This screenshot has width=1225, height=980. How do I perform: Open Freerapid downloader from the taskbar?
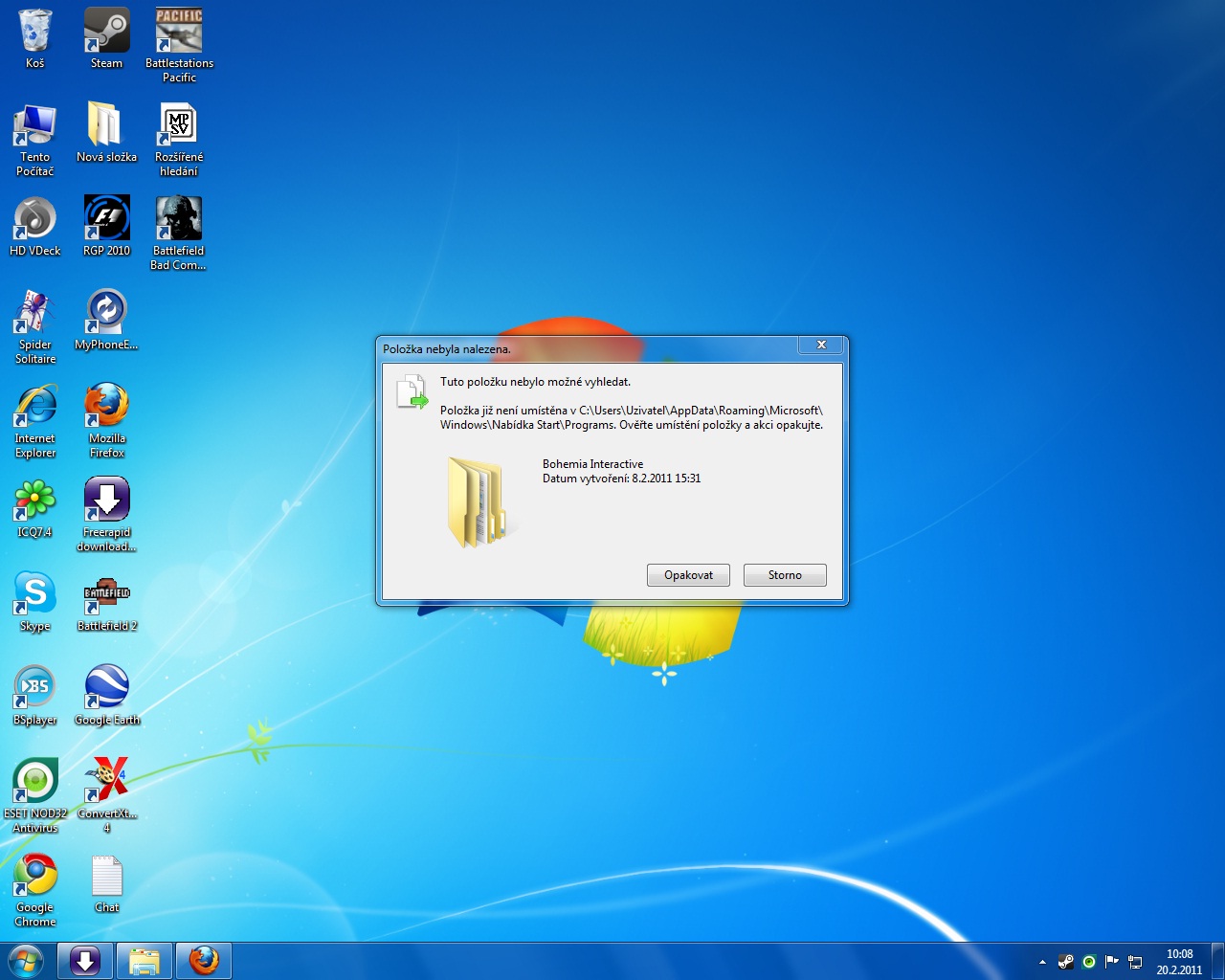pyautogui.click(x=85, y=962)
